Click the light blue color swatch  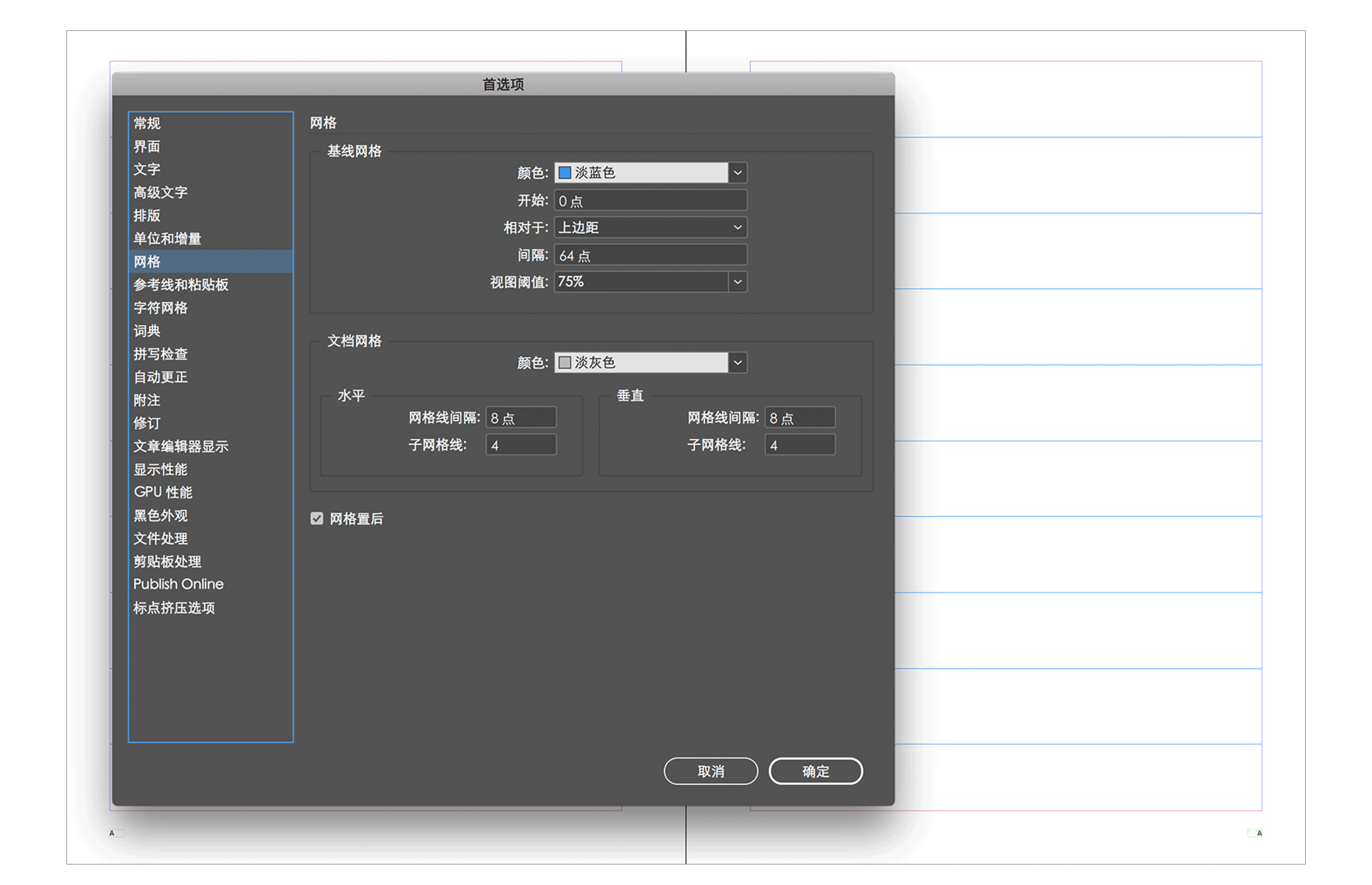(x=564, y=173)
